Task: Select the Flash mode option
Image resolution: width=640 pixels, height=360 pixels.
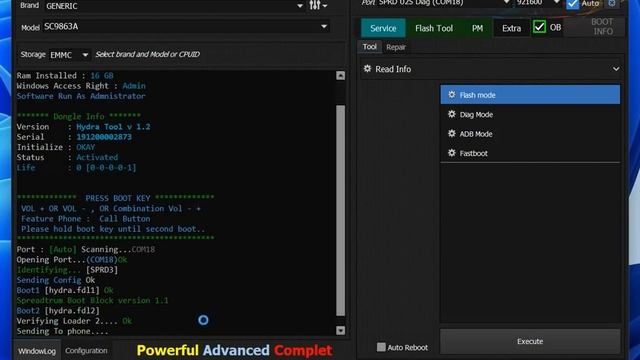Action: click(530, 95)
